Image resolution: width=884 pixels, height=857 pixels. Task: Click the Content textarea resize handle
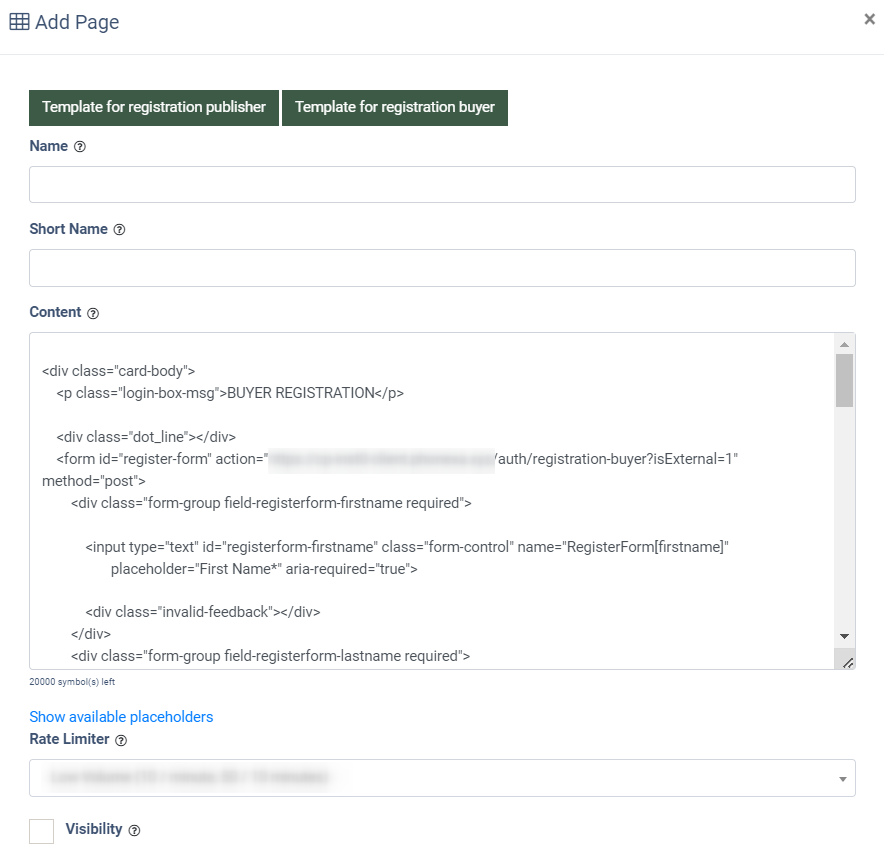point(847,661)
